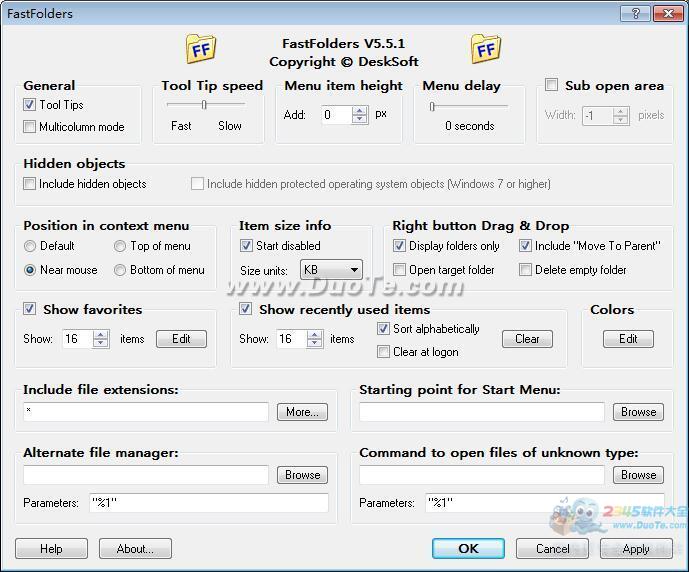Click recently used Show items number field
The height and width of the screenshot is (572, 689).
click(291, 339)
